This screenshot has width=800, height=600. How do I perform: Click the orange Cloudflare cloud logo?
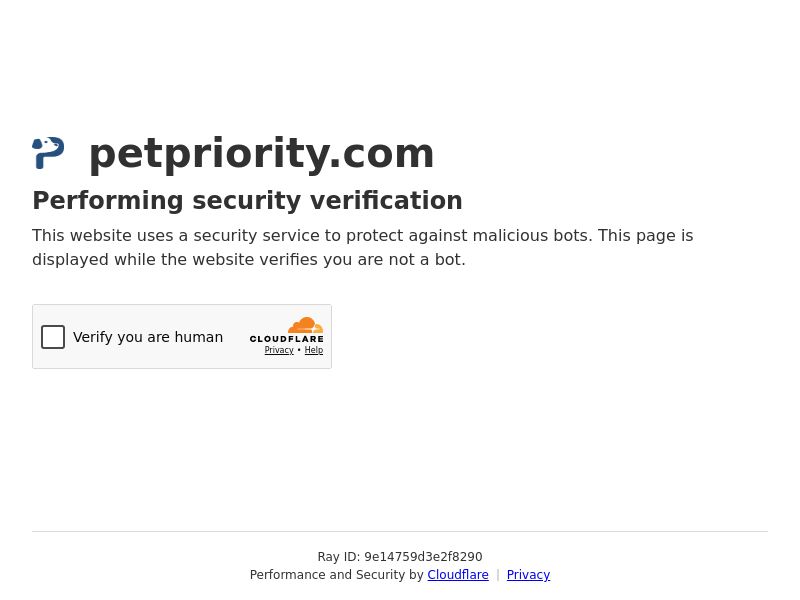click(305, 325)
